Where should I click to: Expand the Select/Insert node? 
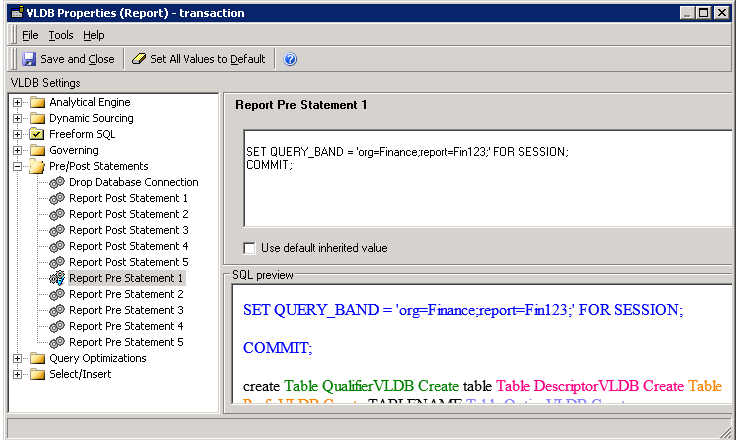coord(17,375)
